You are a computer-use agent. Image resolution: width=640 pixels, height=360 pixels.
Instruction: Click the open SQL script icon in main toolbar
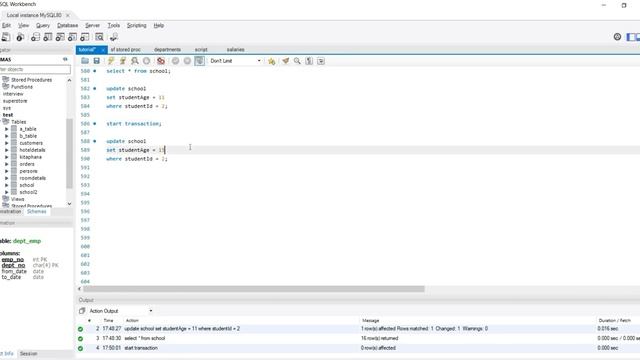[x=20, y=37]
